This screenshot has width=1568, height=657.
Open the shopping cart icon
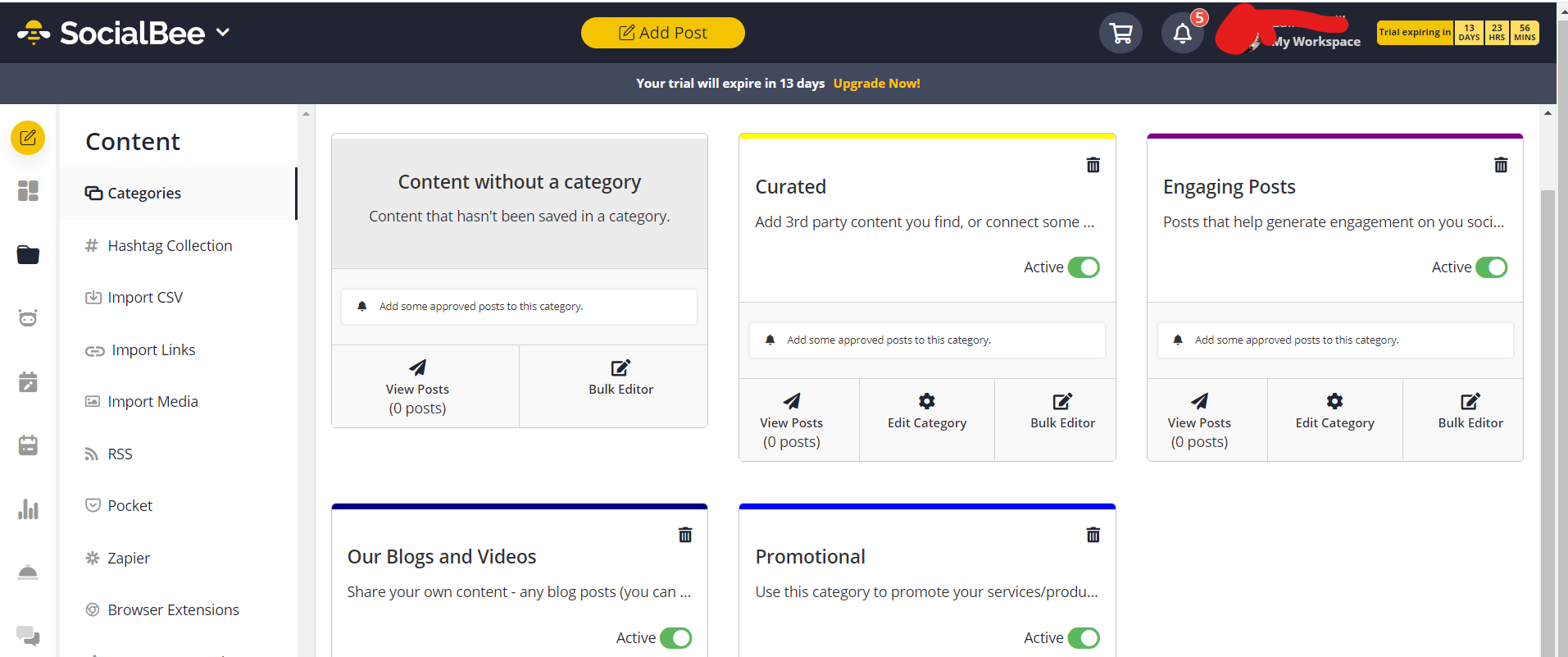[1120, 34]
